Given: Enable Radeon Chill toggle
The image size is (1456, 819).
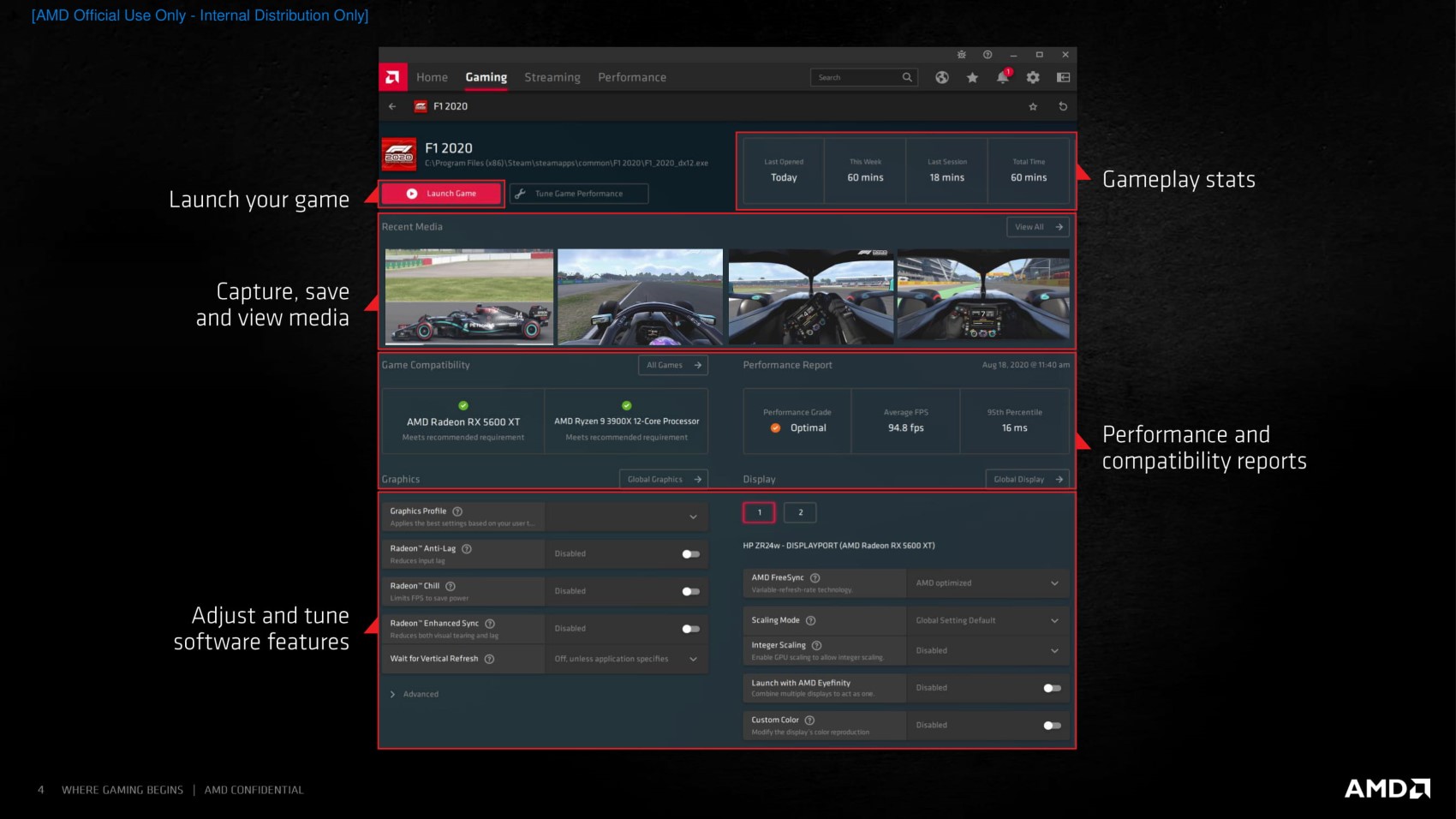Looking at the screenshot, I should pyautogui.click(x=691, y=591).
